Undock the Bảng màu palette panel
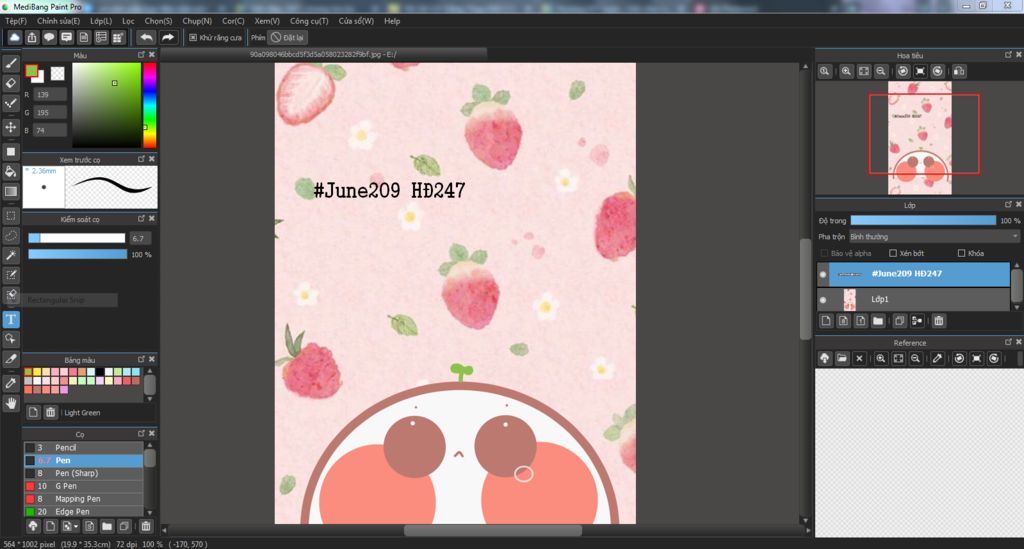This screenshot has height=549, width=1024. click(x=141, y=360)
